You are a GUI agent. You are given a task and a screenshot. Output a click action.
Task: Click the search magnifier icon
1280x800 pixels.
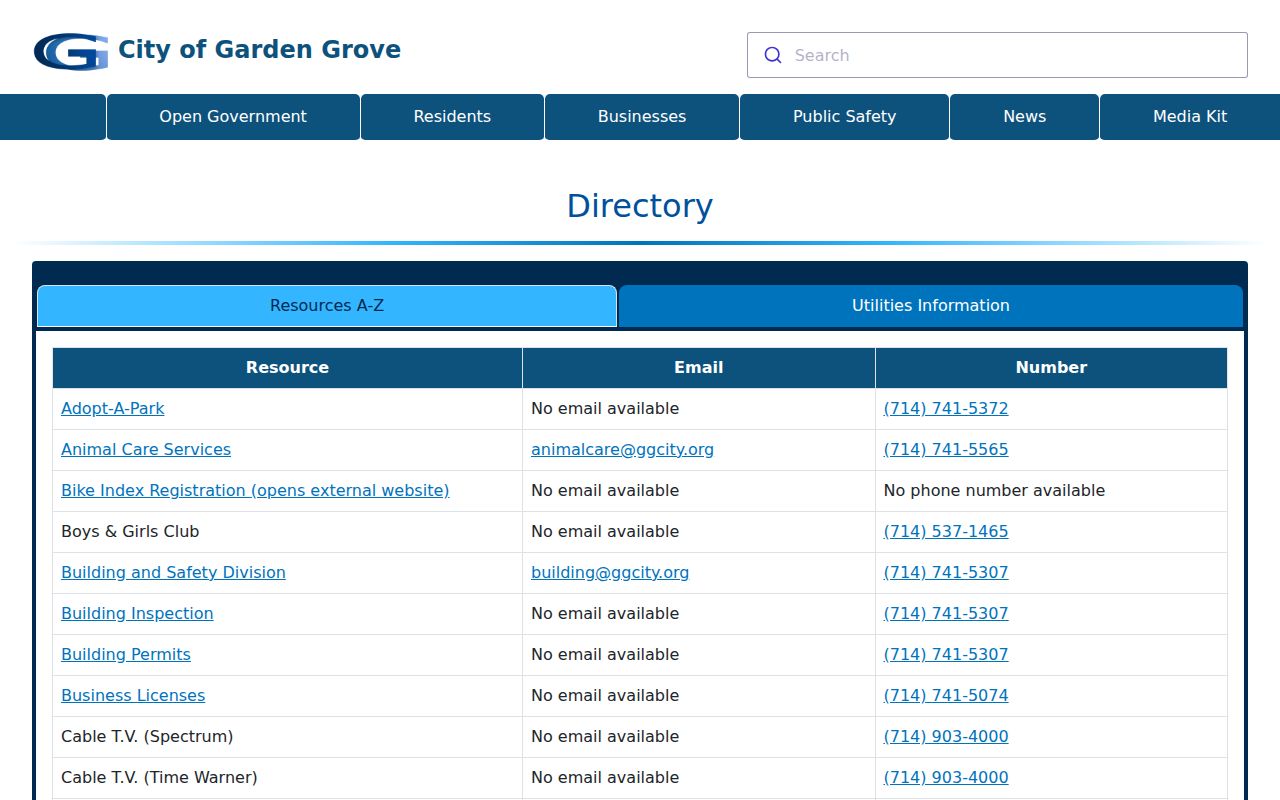pyautogui.click(x=773, y=55)
